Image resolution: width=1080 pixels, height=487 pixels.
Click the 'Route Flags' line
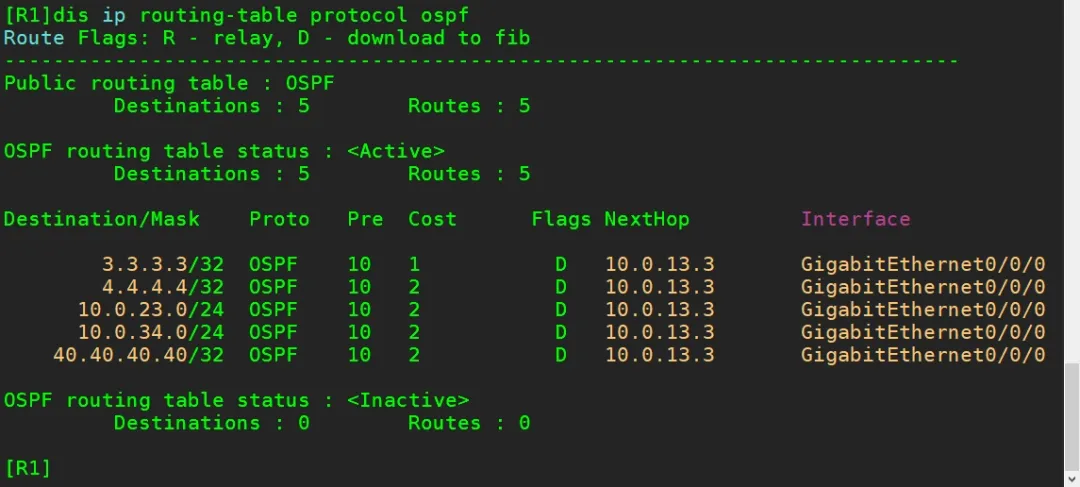click(267, 38)
